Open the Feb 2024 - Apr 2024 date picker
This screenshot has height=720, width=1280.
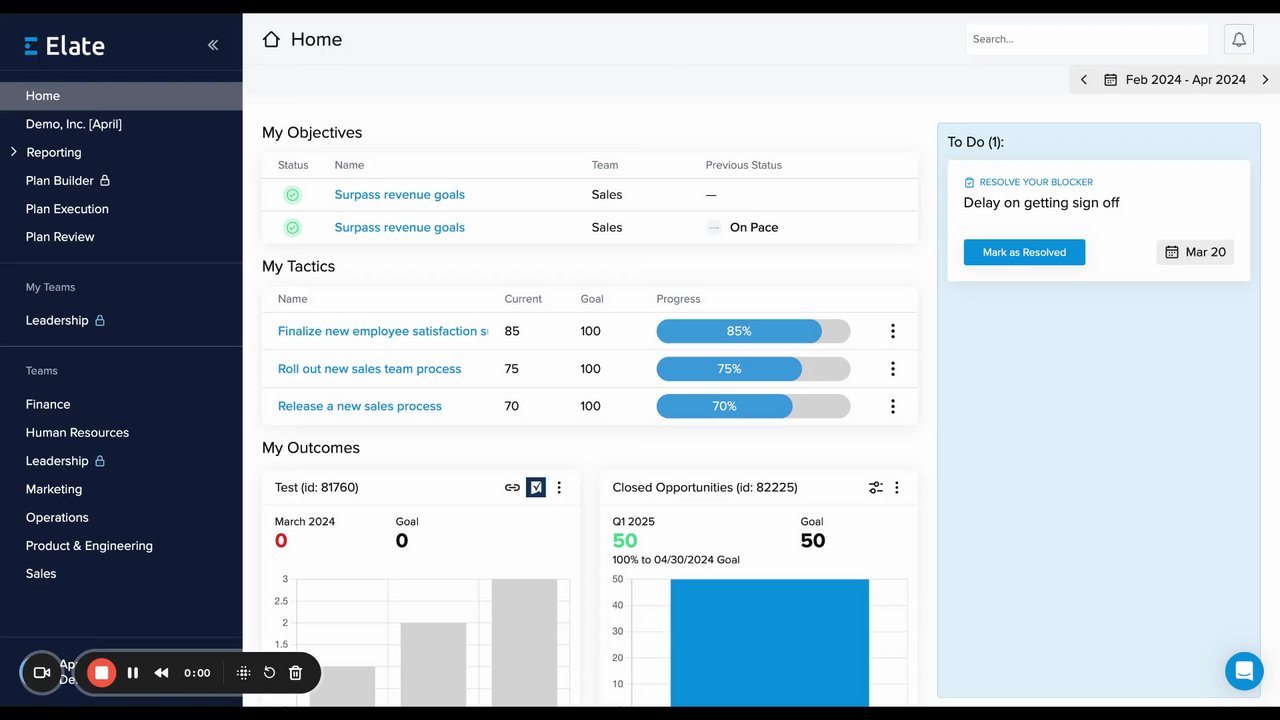pyautogui.click(x=1175, y=80)
